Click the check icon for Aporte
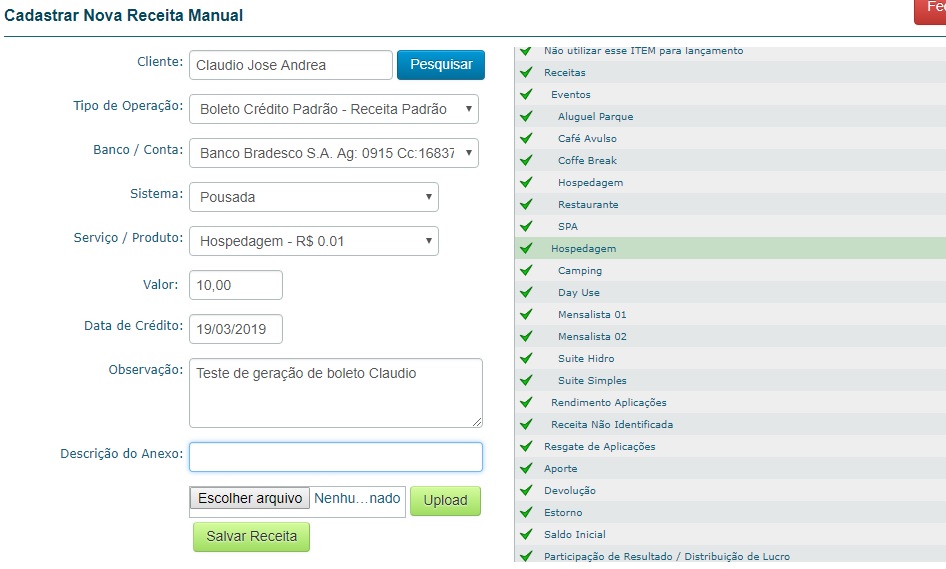Image resolution: width=946 pixels, height=569 pixels. point(526,469)
